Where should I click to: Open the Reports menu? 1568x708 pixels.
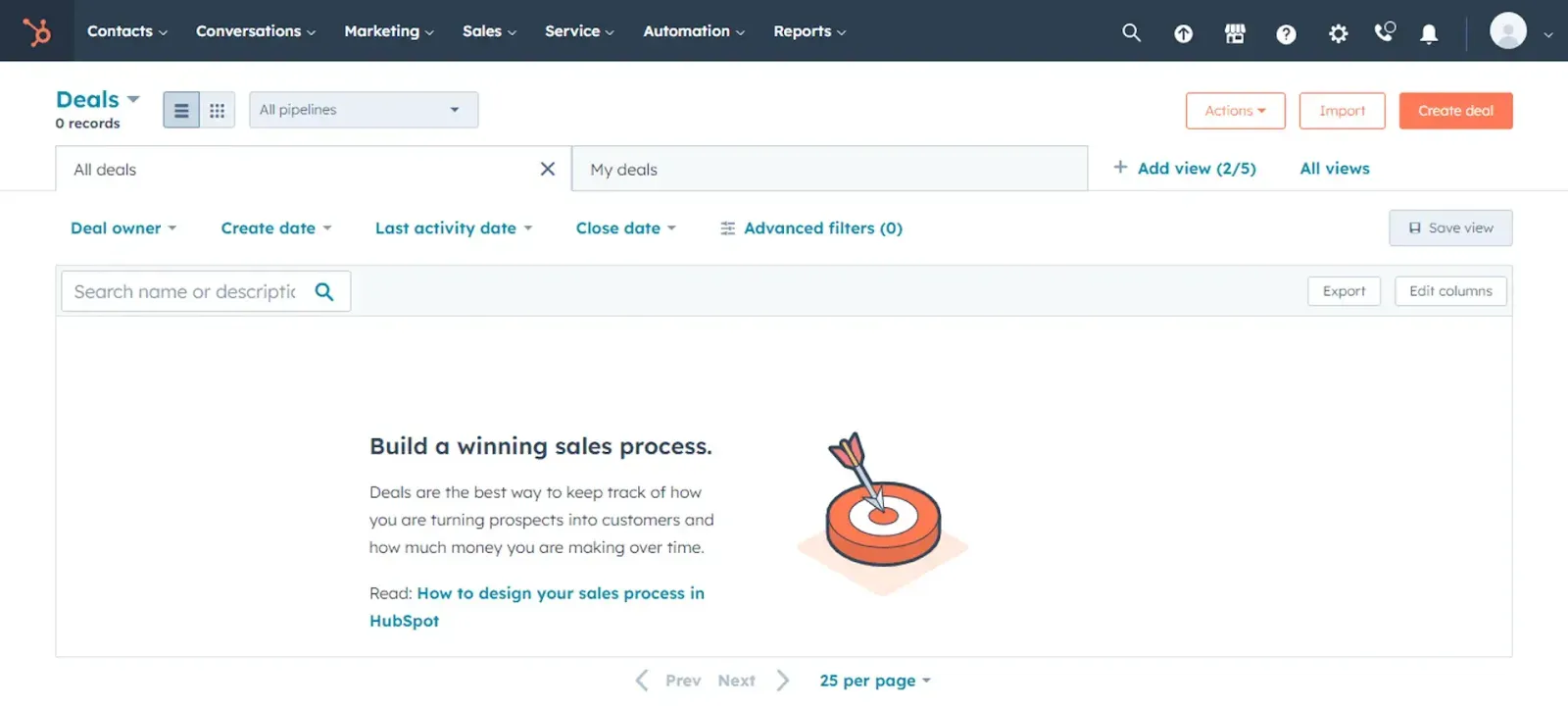pyautogui.click(x=809, y=31)
